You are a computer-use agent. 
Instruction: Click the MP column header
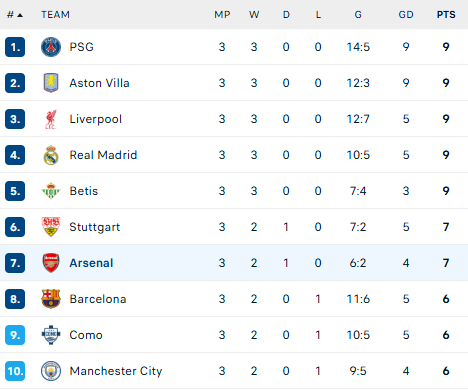pos(222,15)
